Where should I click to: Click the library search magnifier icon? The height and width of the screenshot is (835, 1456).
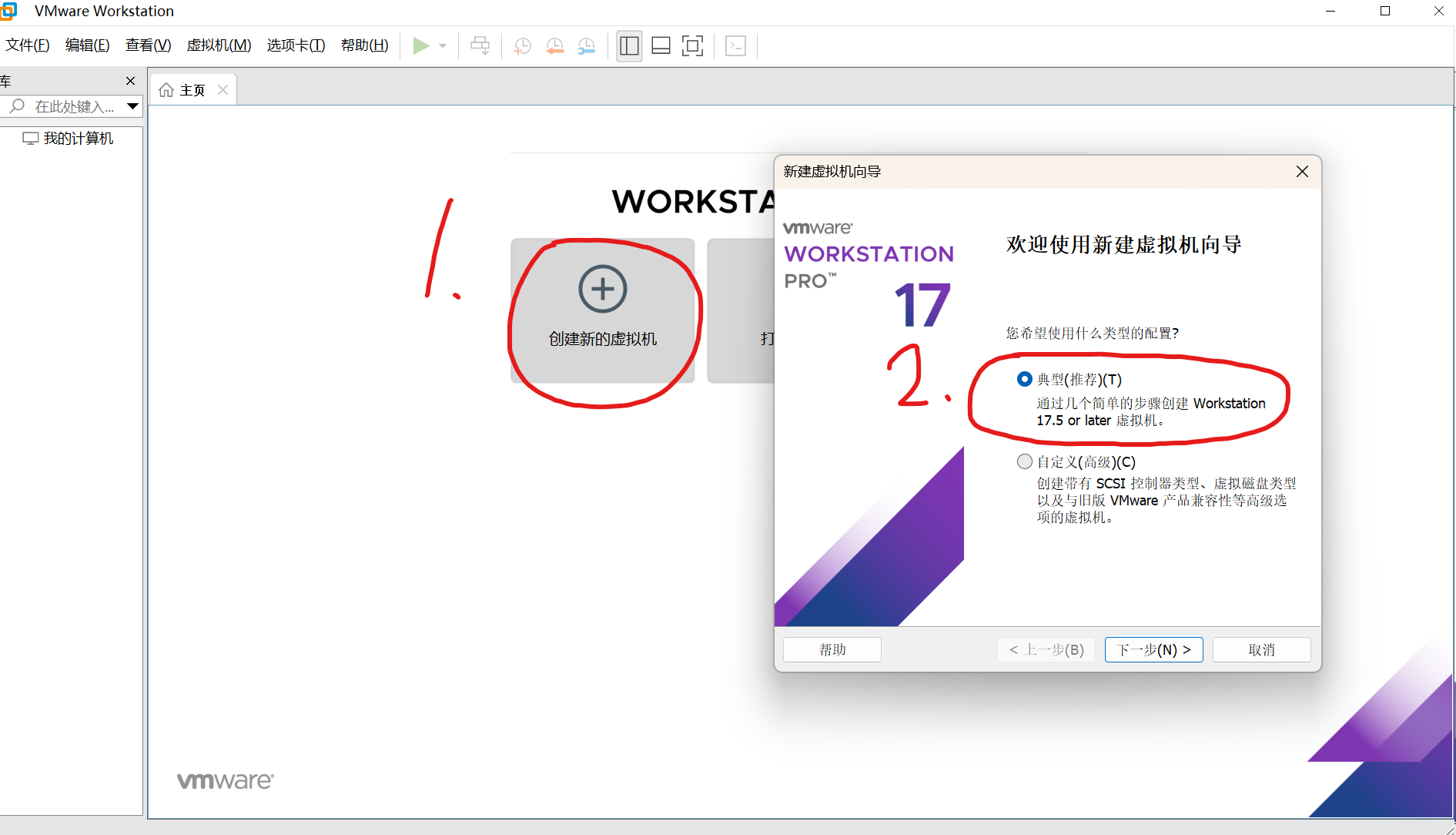tap(17, 106)
